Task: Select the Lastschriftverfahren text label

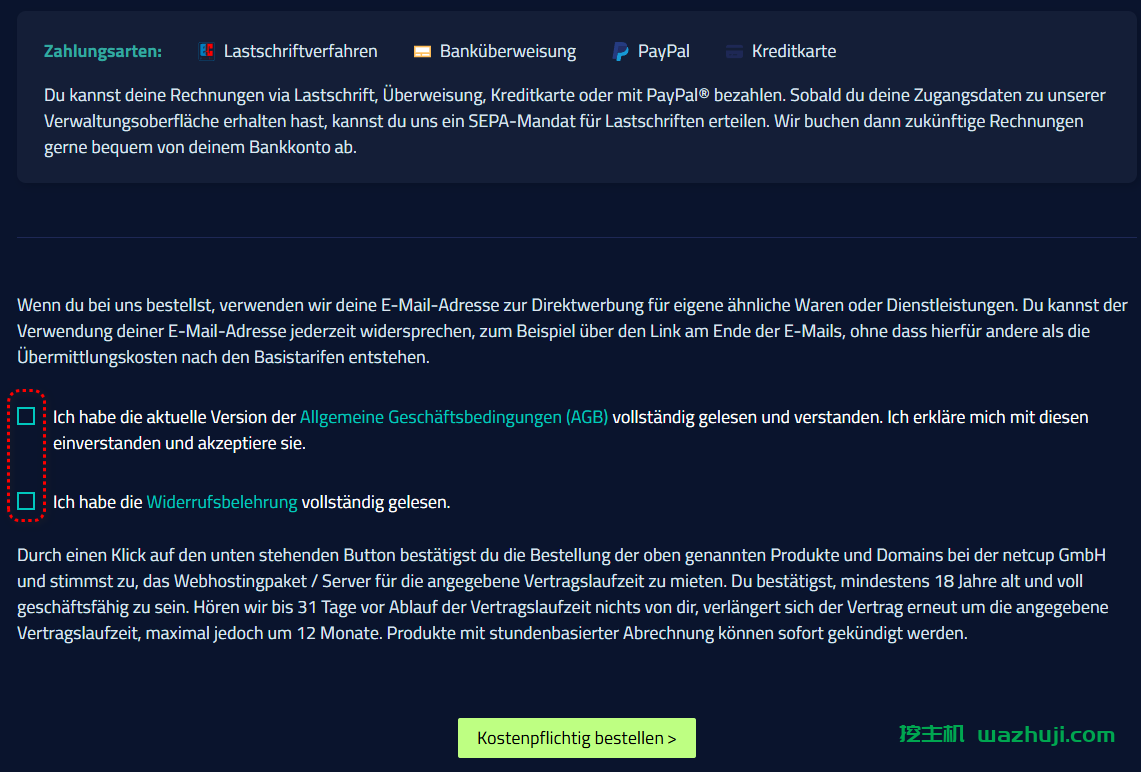Action: [300, 51]
